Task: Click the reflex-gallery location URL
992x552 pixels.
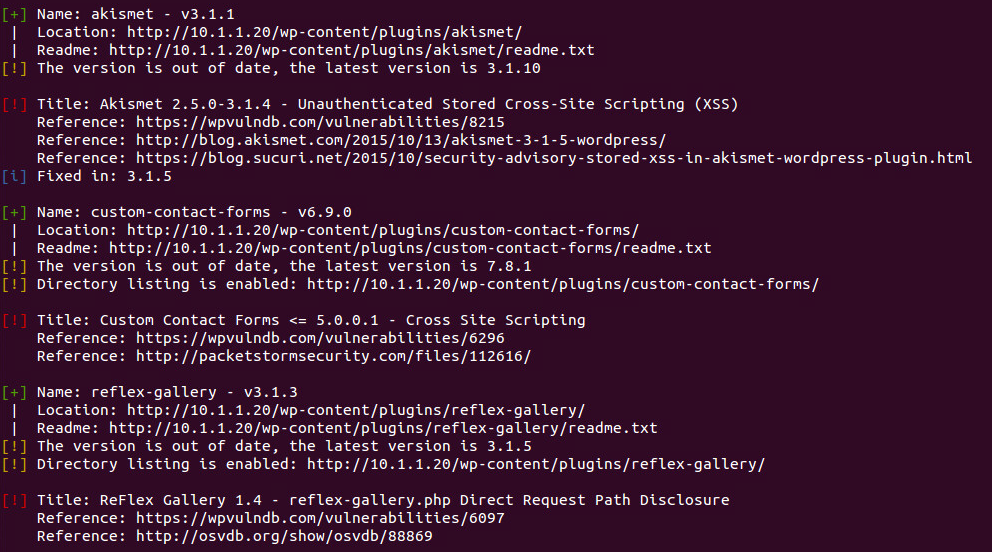Action: (x=356, y=410)
